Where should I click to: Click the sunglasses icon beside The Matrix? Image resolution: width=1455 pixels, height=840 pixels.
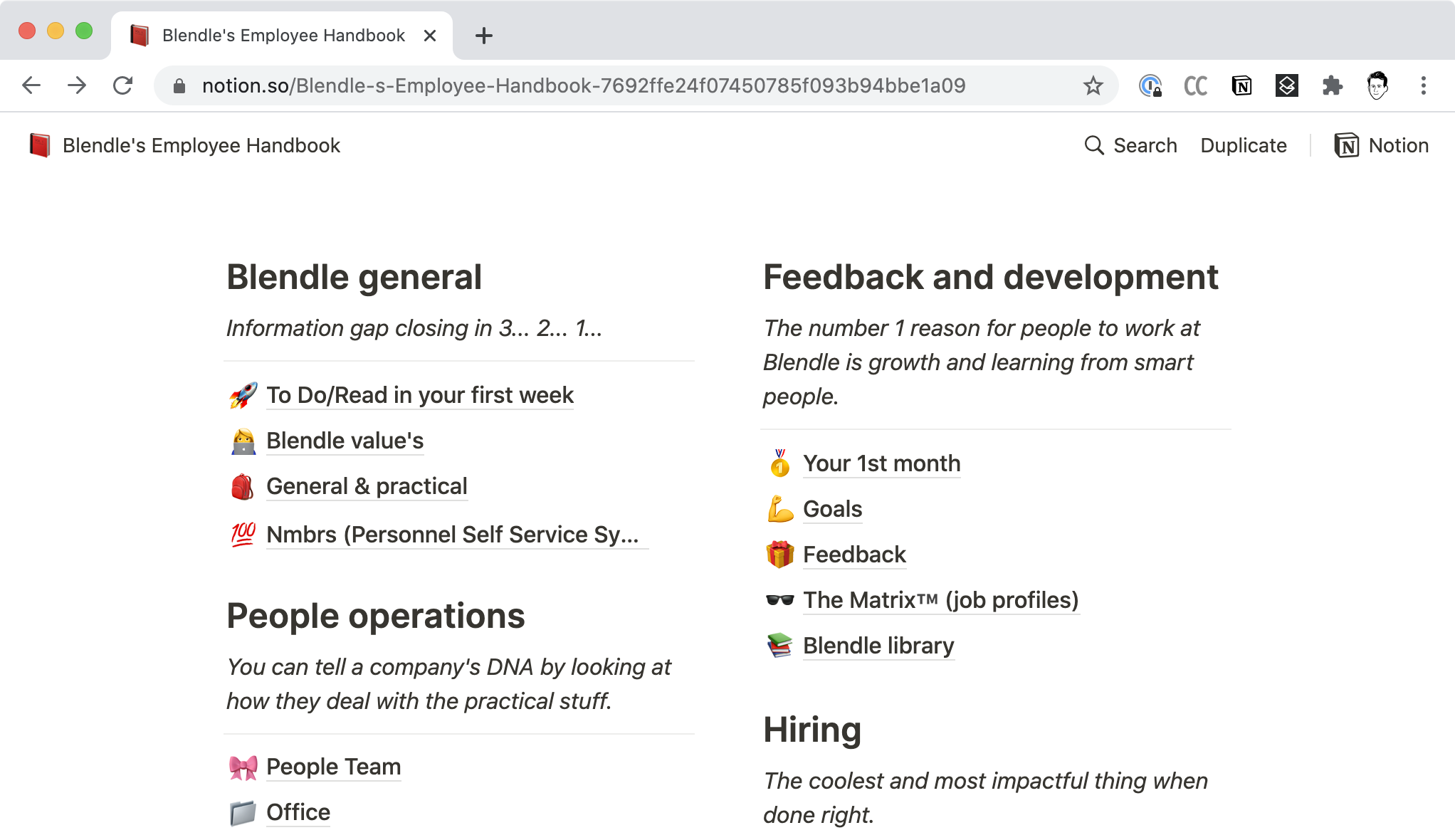(x=779, y=600)
